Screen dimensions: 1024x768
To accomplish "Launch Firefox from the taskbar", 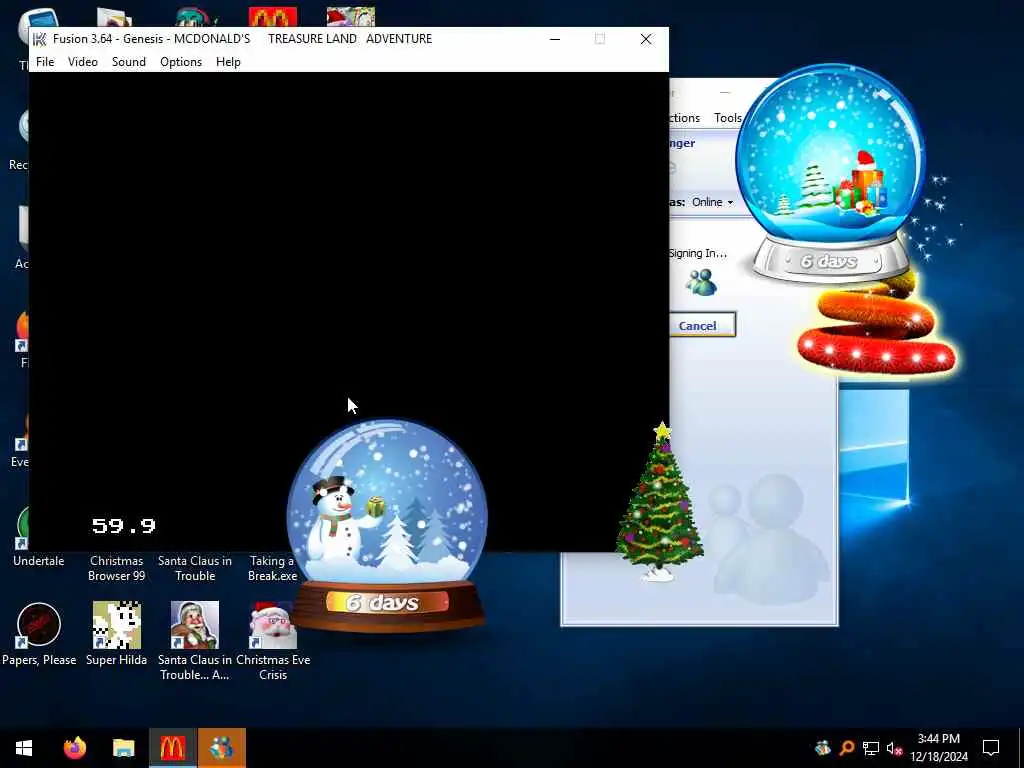I will coord(74,748).
